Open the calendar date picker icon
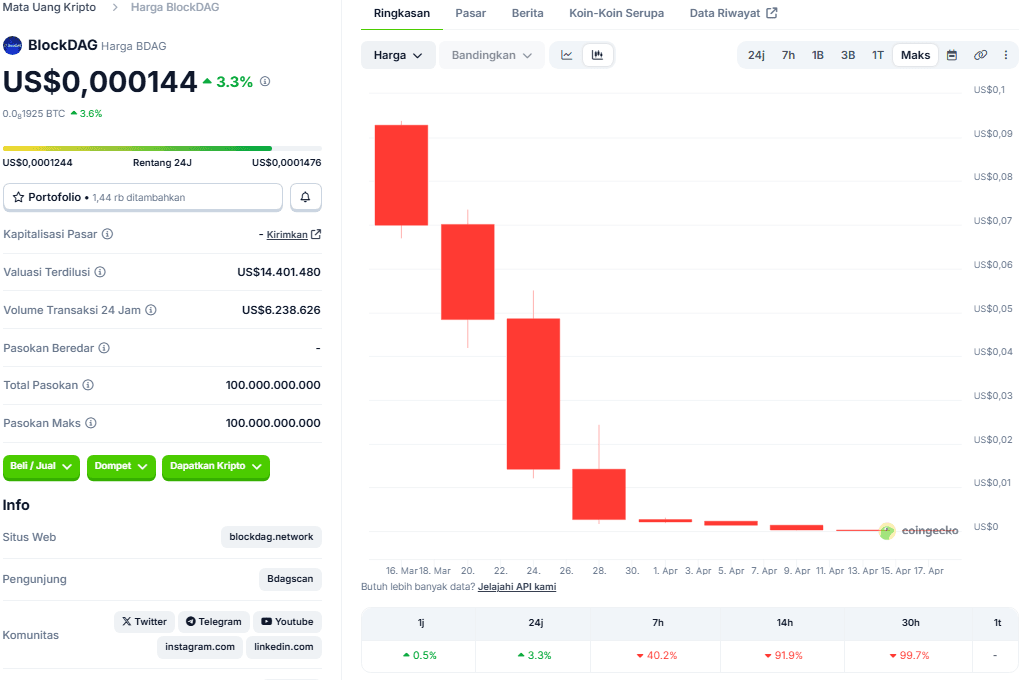1033x680 pixels. (x=950, y=55)
